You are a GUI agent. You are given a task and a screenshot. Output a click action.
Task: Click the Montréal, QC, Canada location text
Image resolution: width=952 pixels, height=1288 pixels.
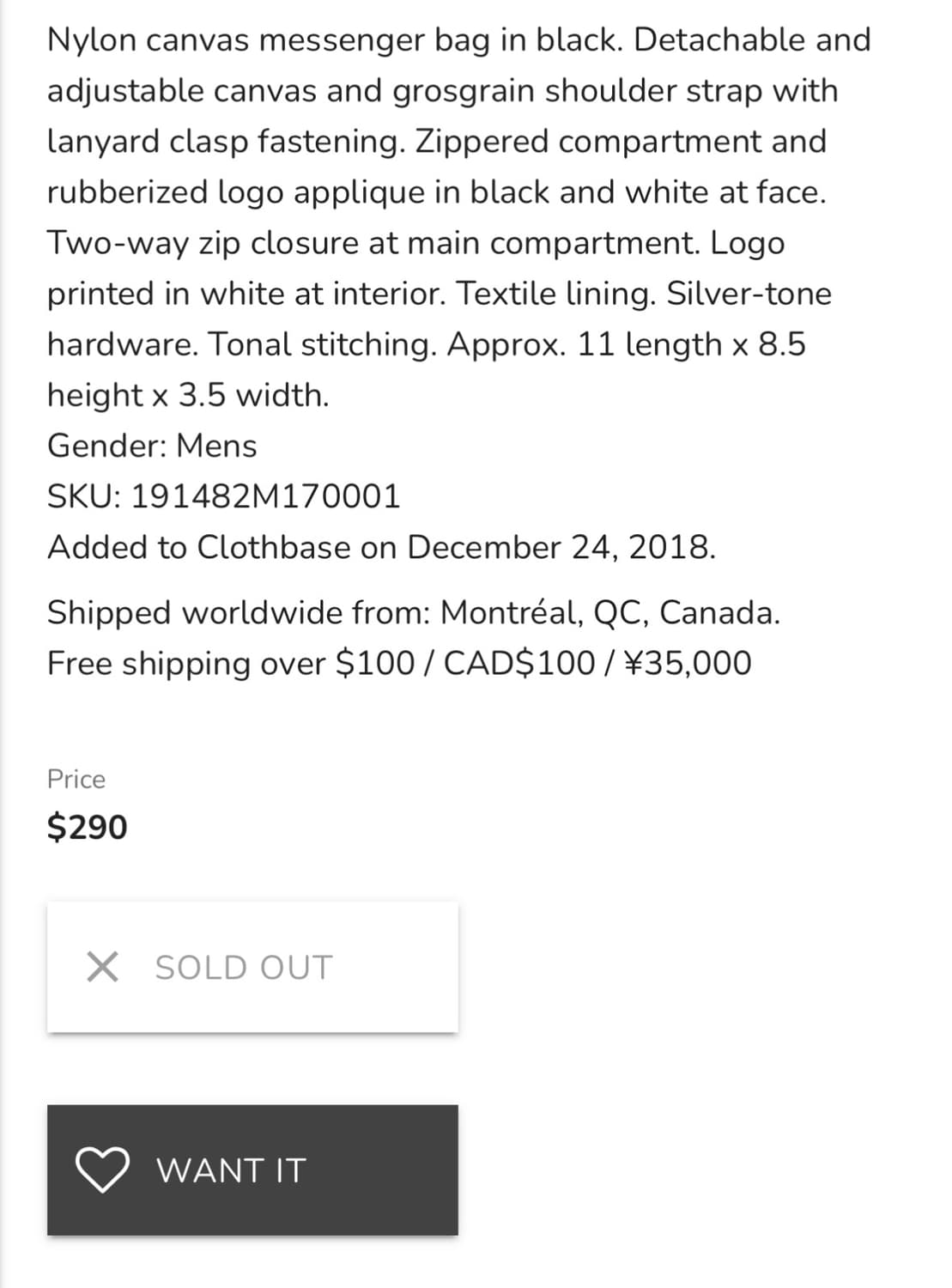pyautogui.click(x=609, y=612)
